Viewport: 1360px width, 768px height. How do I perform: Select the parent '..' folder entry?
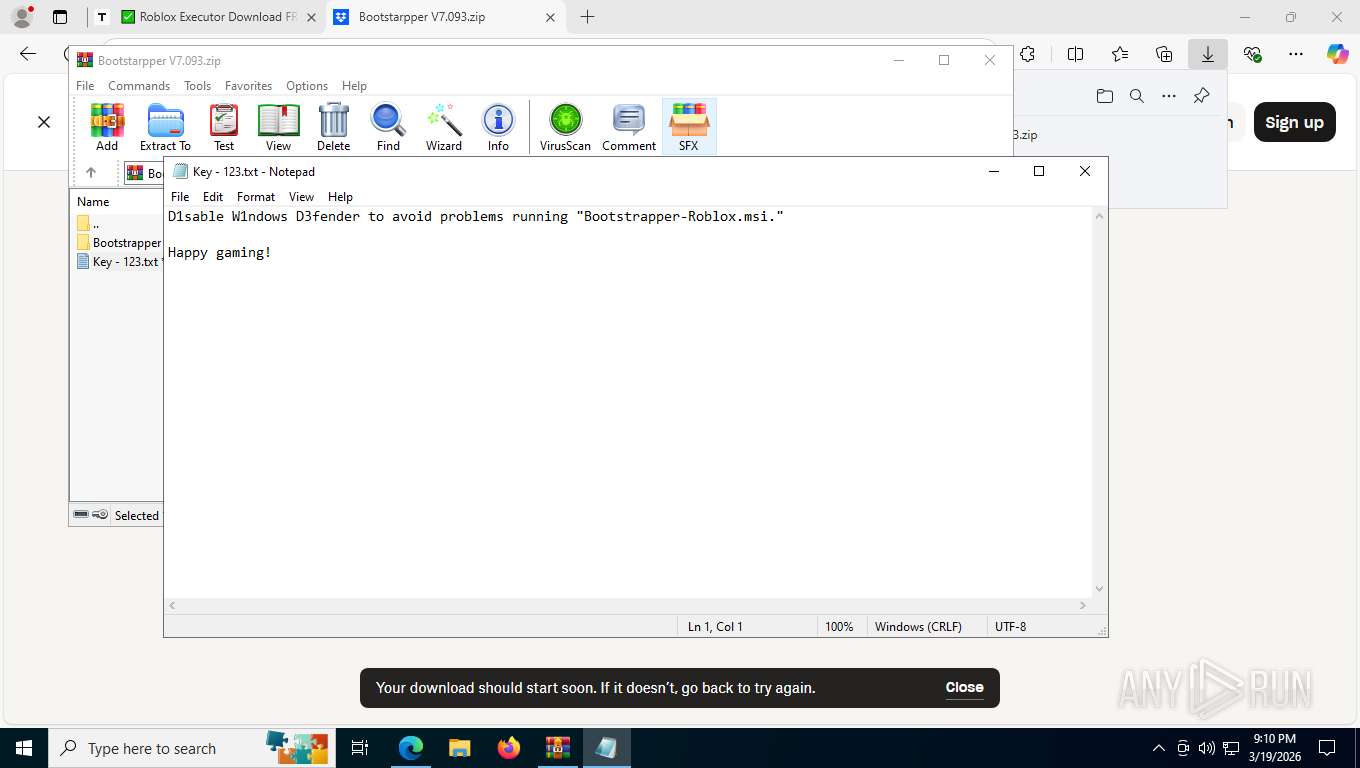(x=89, y=223)
